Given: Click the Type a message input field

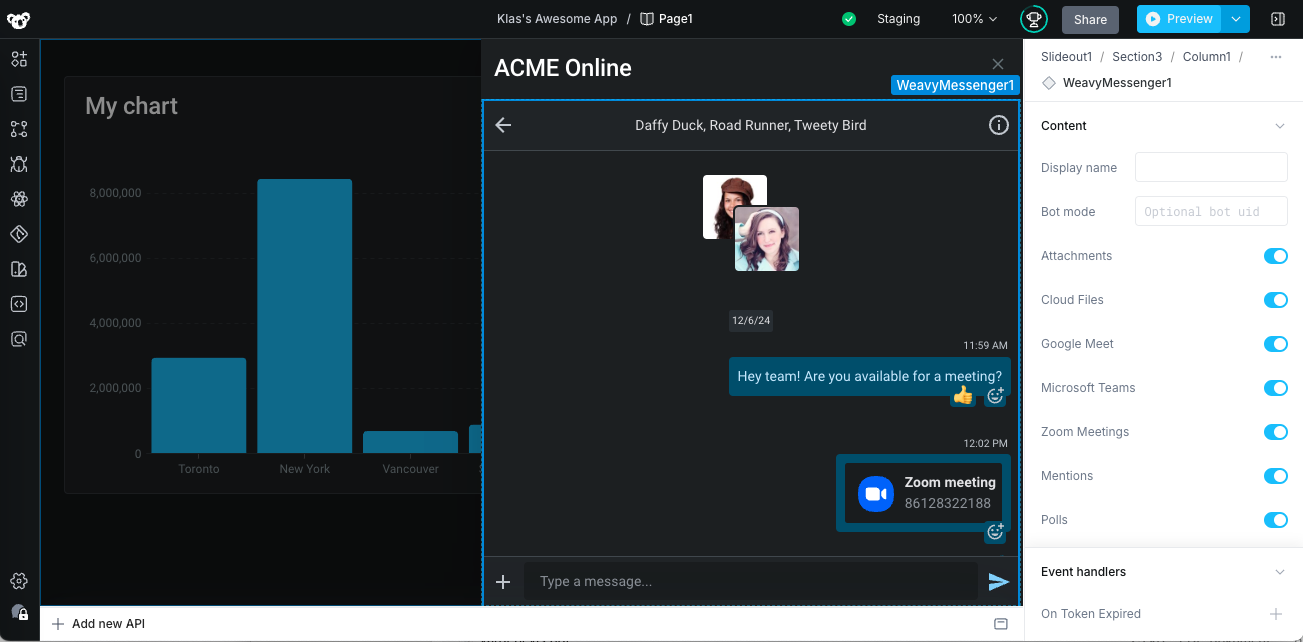Looking at the screenshot, I should point(750,581).
